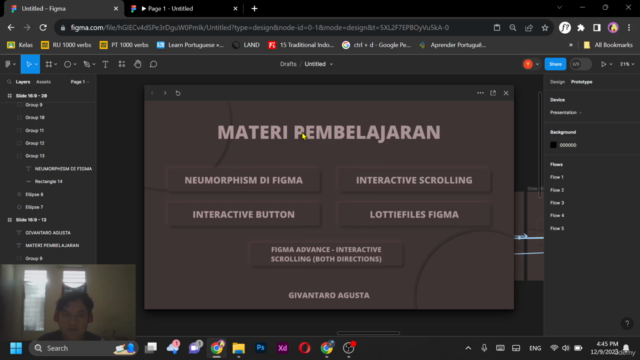Switch to the Layers tab
The height and width of the screenshot is (360, 640).
[x=23, y=82]
